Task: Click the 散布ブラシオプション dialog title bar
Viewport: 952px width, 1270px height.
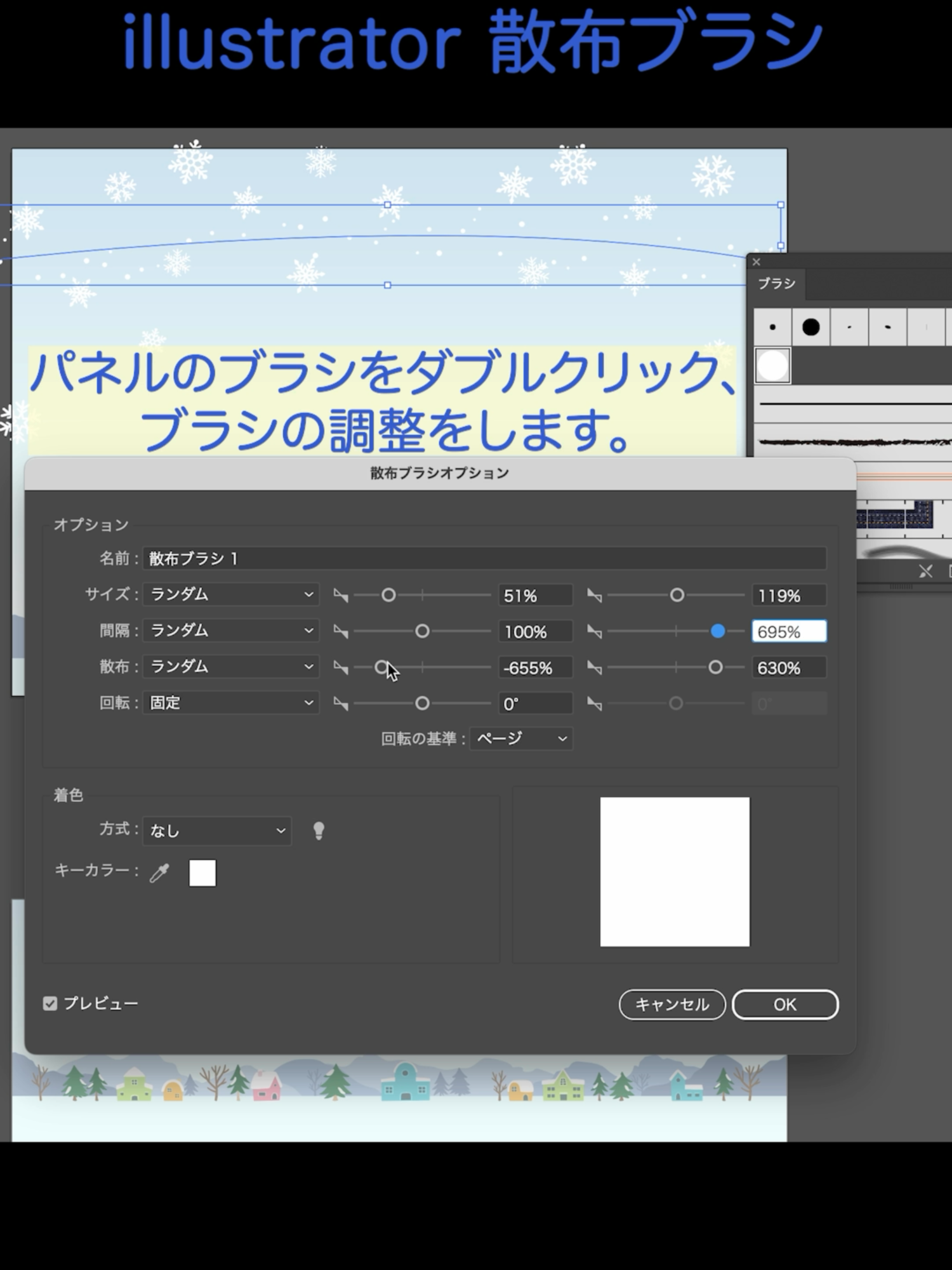Action: (440, 473)
